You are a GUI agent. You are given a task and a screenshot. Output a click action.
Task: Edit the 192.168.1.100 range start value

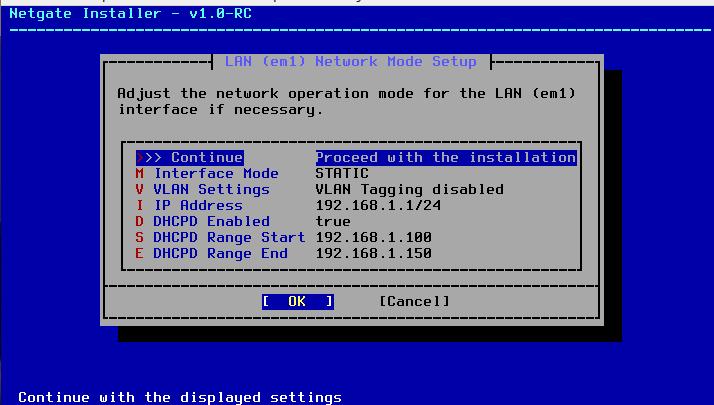coord(373,237)
